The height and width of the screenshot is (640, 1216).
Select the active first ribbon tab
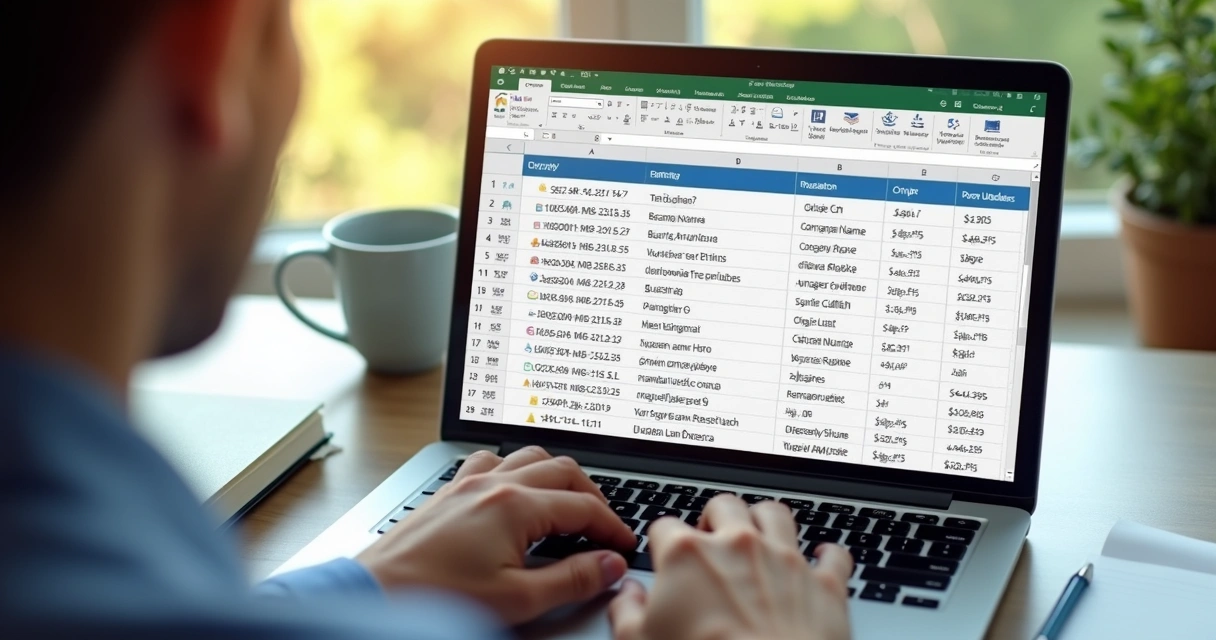pyautogui.click(x=535, y=84)
